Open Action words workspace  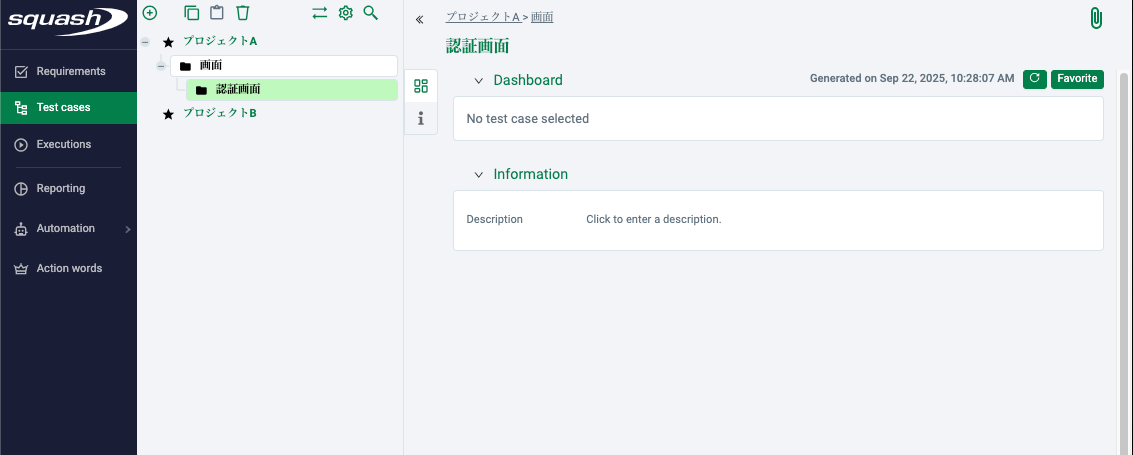(x=69, y=269)
